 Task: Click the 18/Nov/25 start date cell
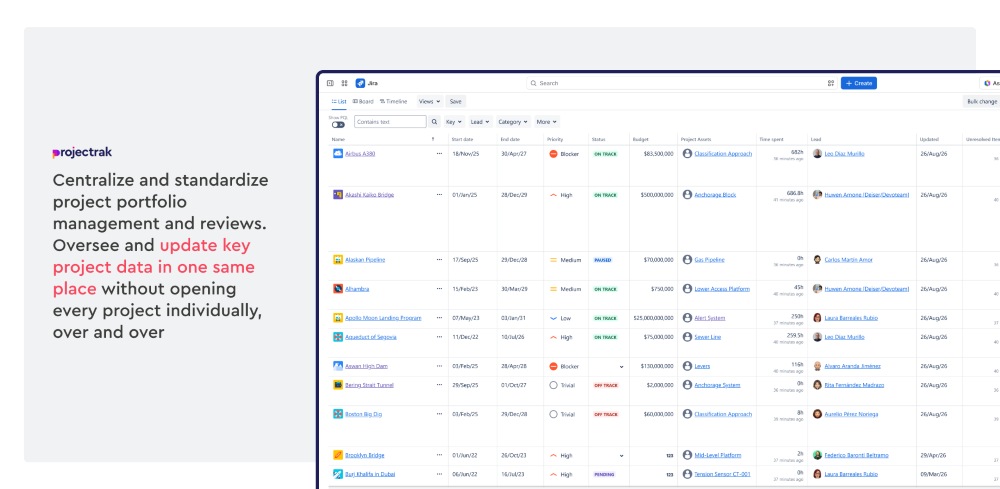465,154
